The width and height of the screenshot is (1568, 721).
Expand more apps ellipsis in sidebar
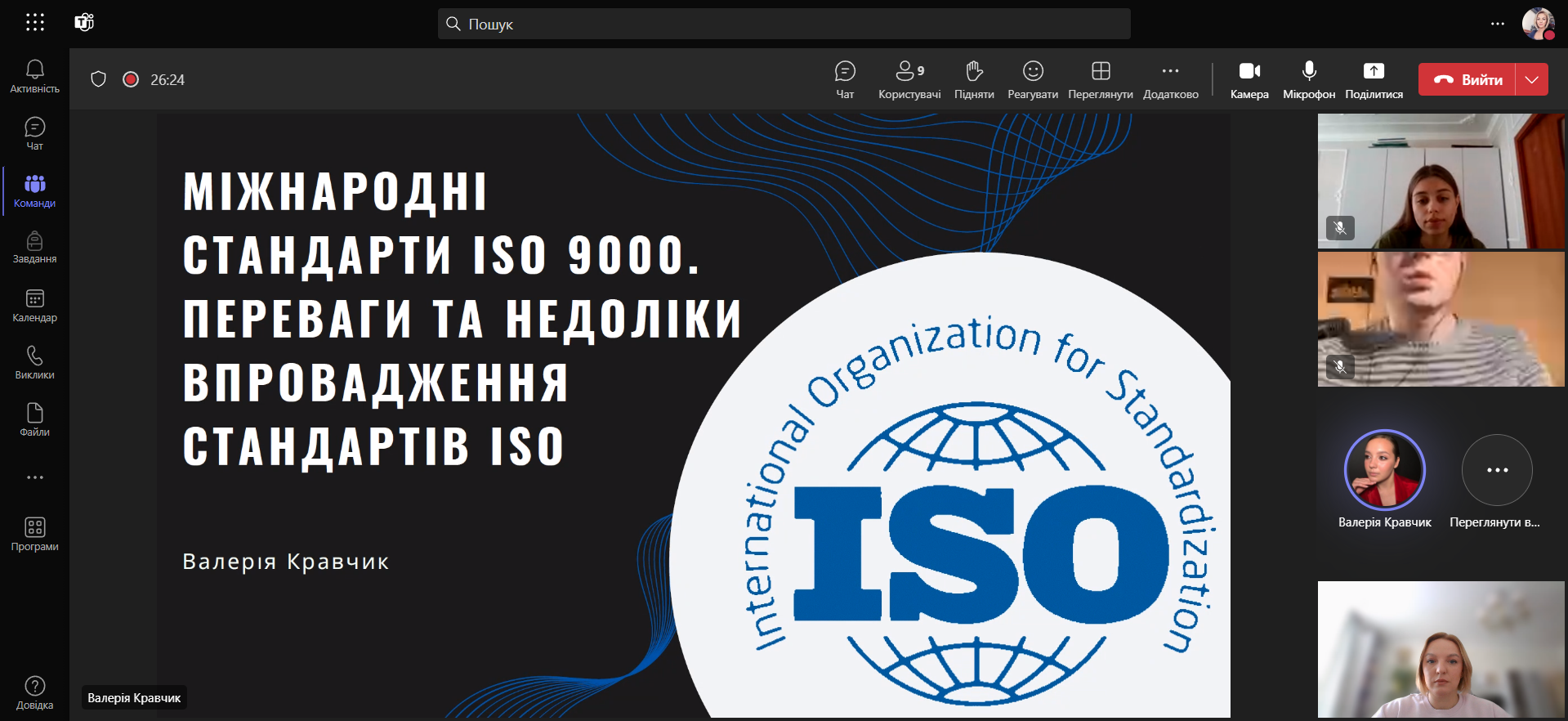click(x=34, y=477)
